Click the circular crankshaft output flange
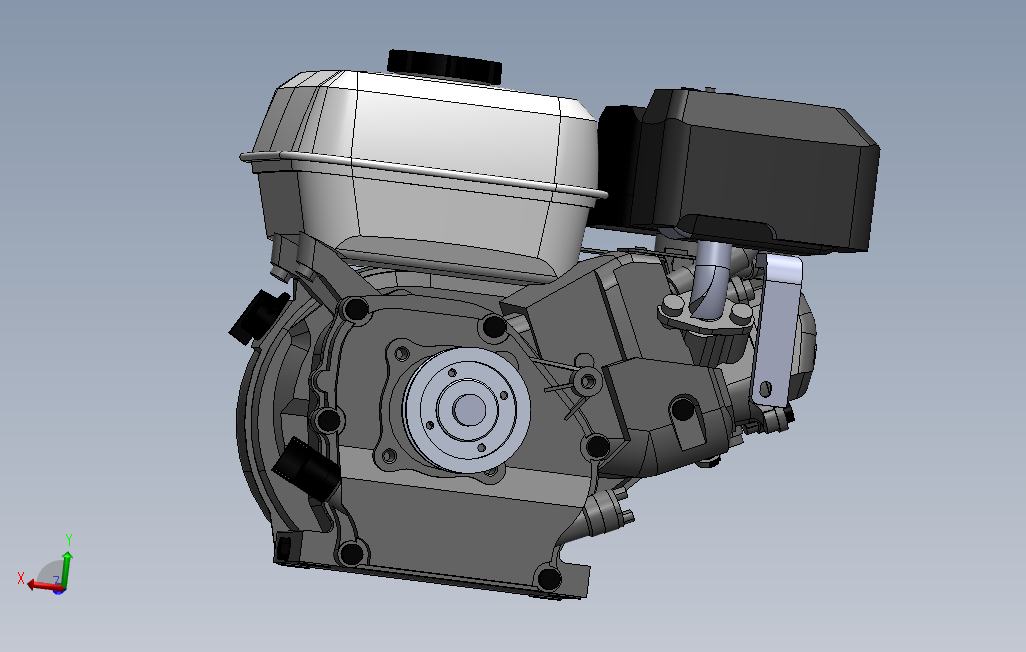 (467, 410)
